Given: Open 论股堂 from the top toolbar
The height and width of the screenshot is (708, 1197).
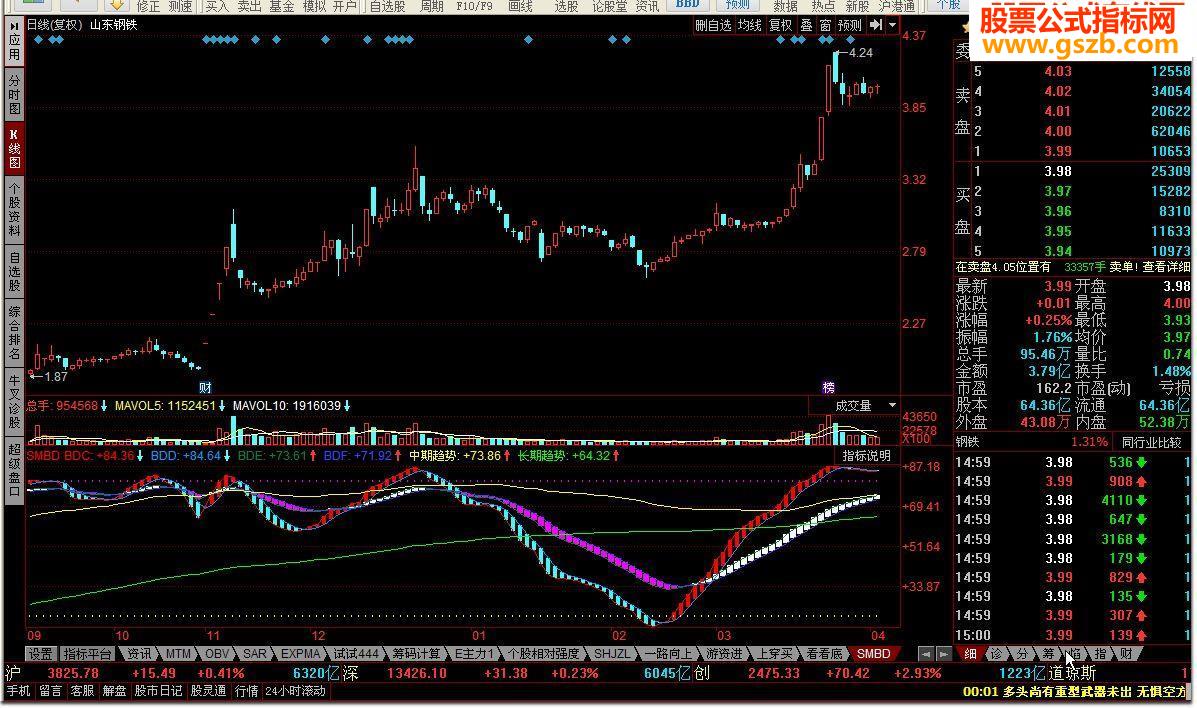Looking at the screenshot, I should click(x=610, y=6).
